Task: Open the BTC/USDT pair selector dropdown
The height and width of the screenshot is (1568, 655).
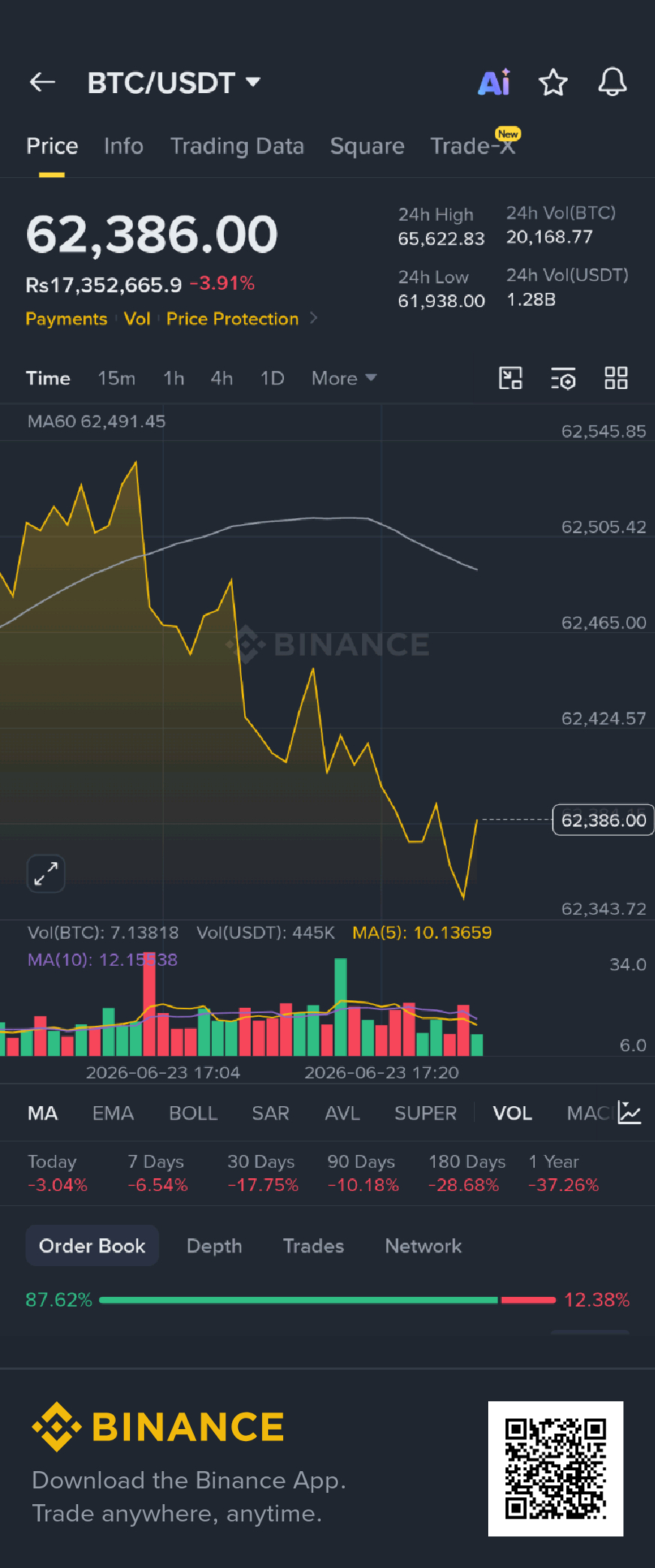Action: pyautogui.click(x=174, y=83)
